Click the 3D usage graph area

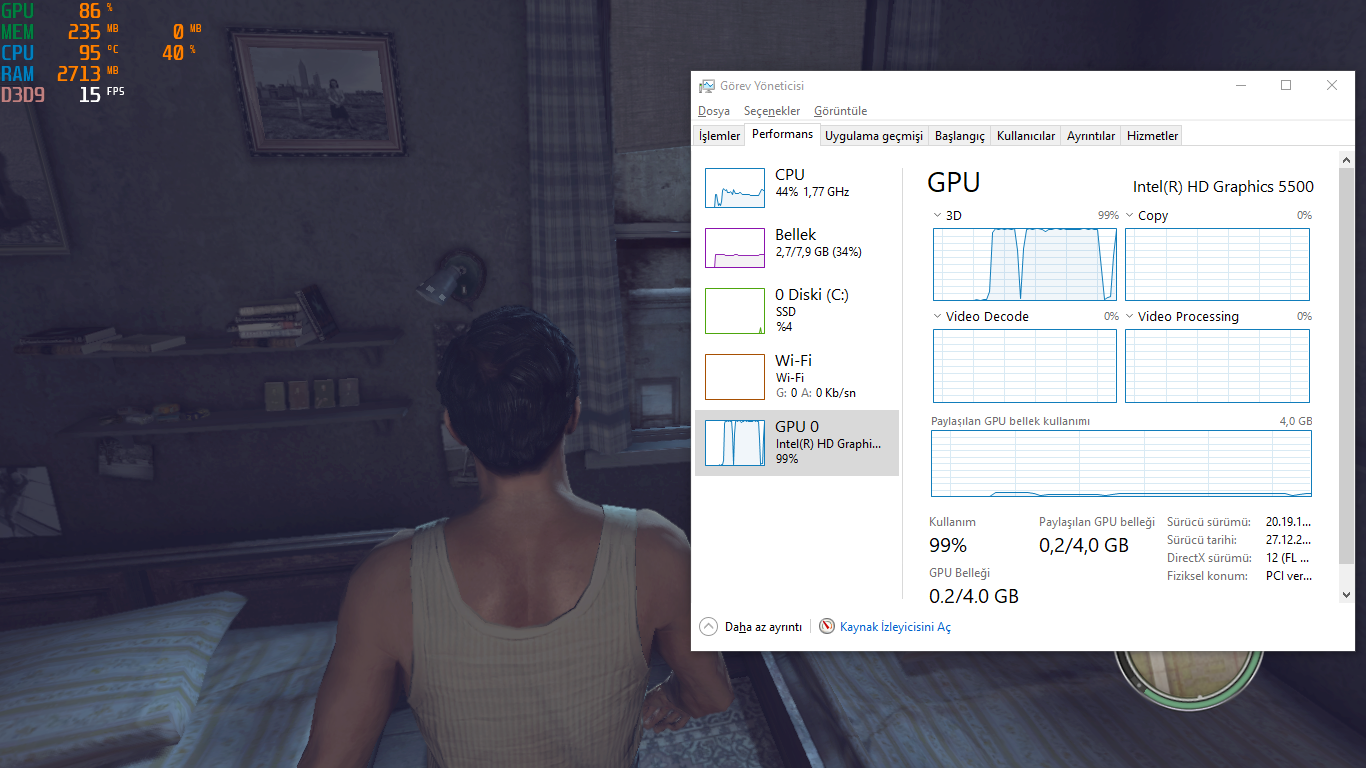(1025, 264)
